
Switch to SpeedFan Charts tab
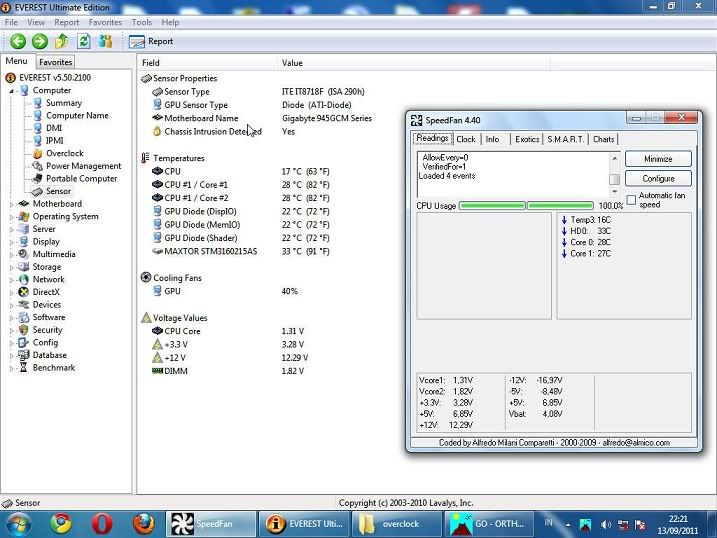[x=604, y=139]
